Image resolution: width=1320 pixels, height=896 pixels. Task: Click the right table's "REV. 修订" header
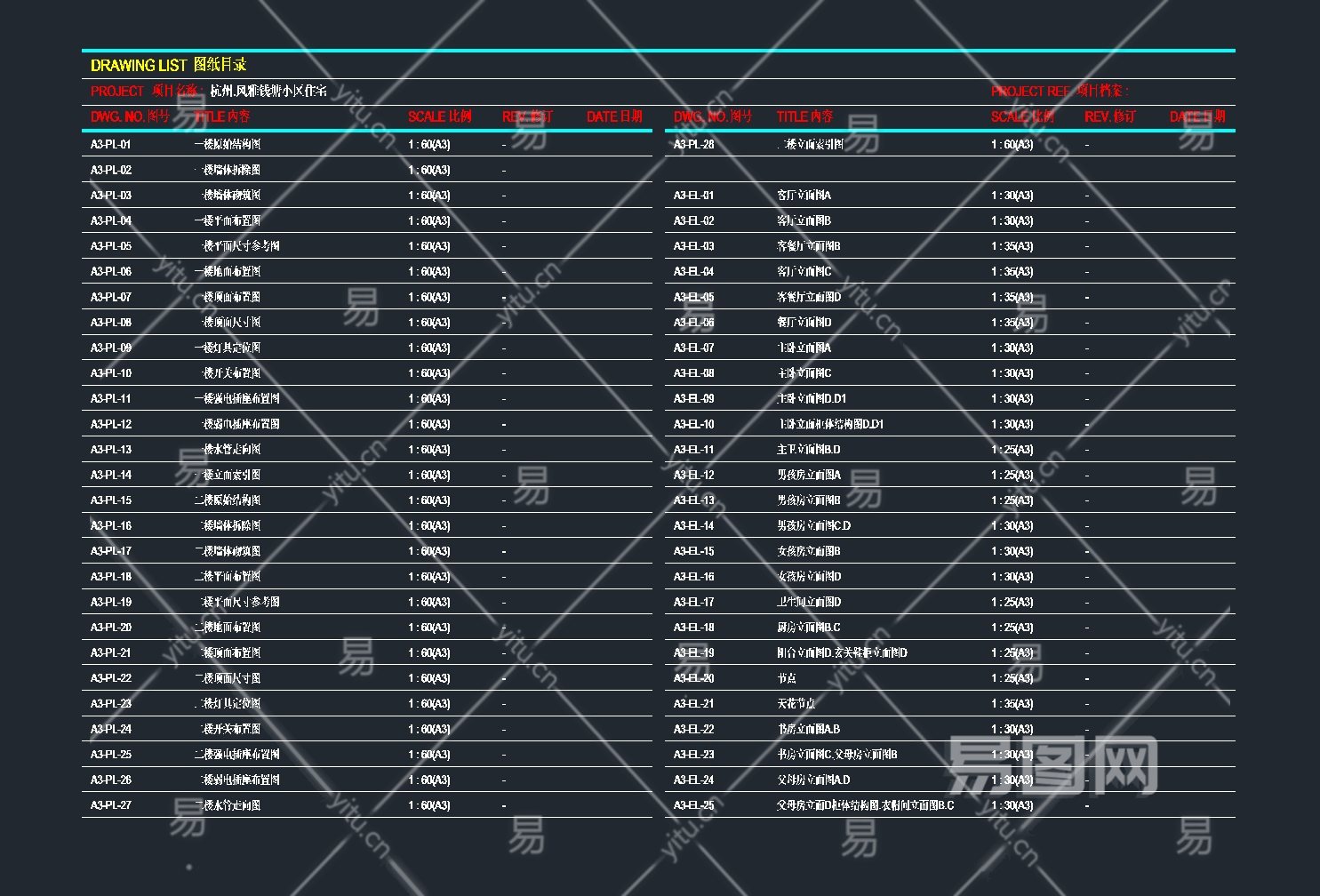[1110, 116]
